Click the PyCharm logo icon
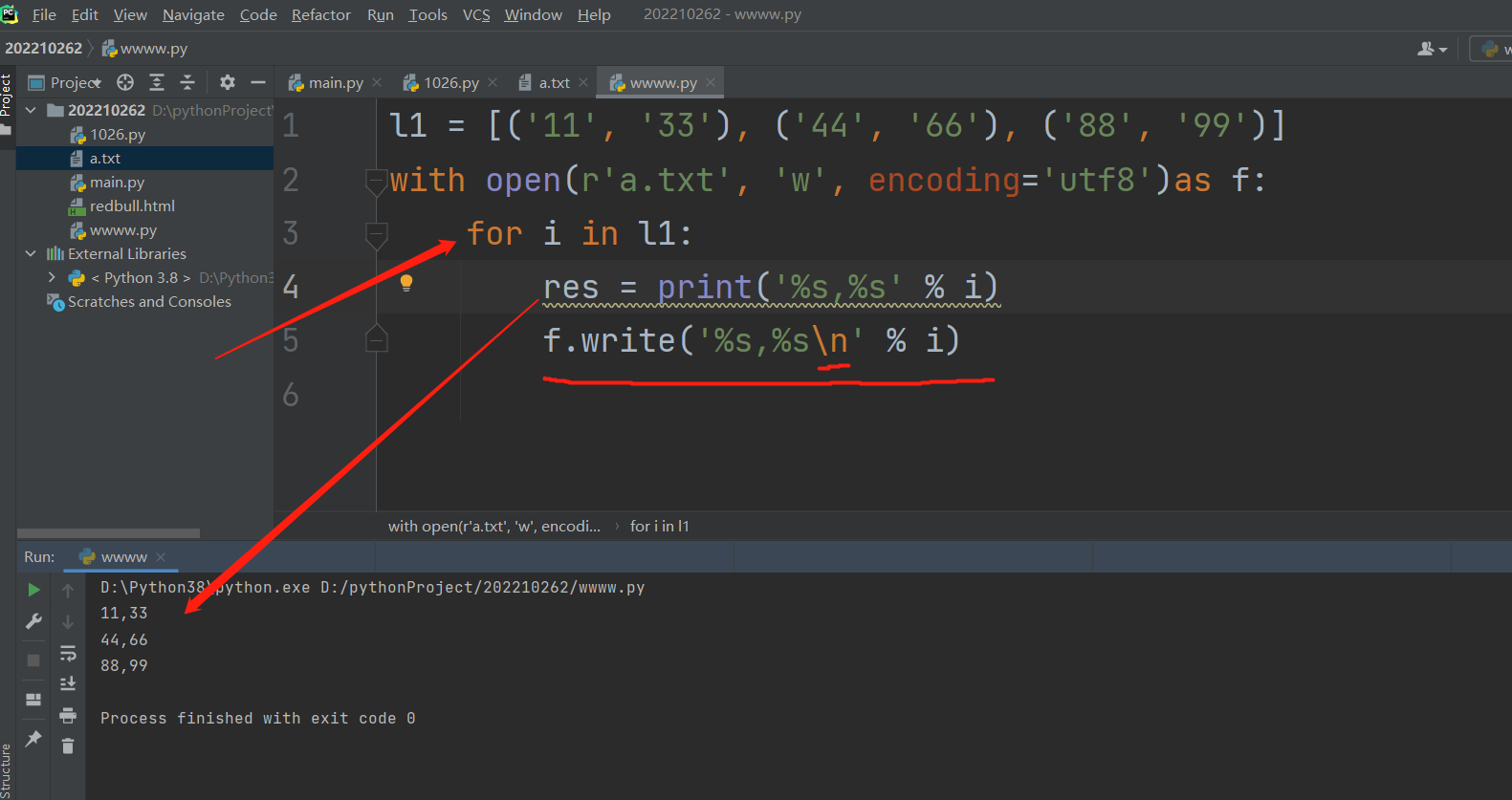This screenshot has height=800, width=1512. (10, 14)
